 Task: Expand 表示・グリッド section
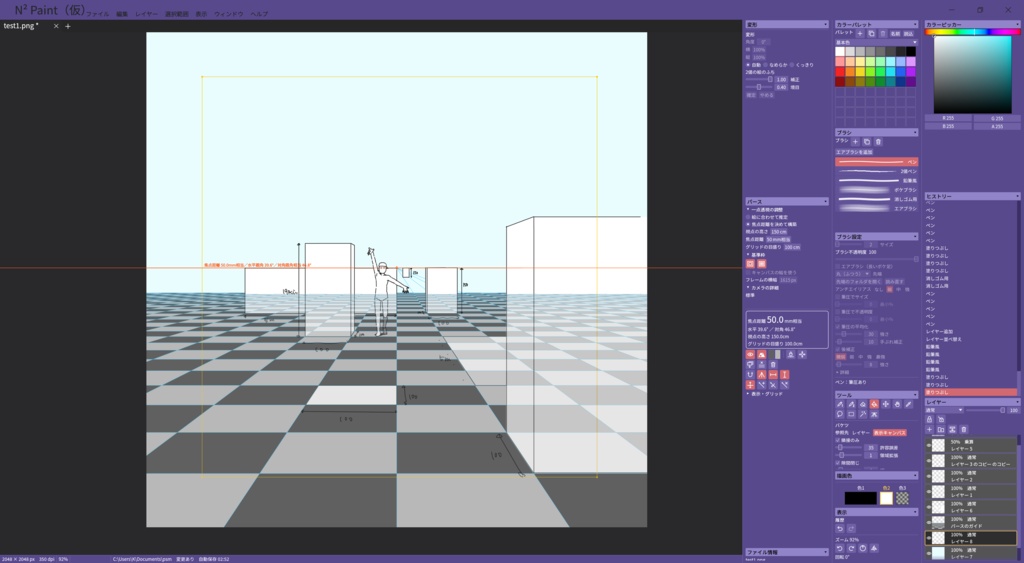pos(764,394)
